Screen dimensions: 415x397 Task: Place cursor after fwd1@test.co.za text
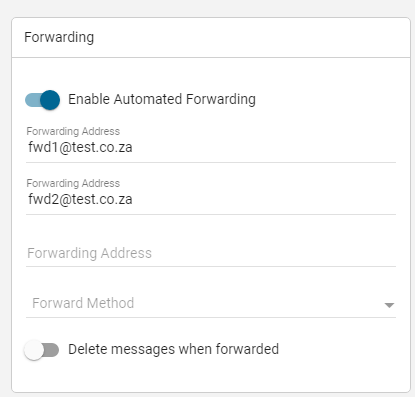133,147
